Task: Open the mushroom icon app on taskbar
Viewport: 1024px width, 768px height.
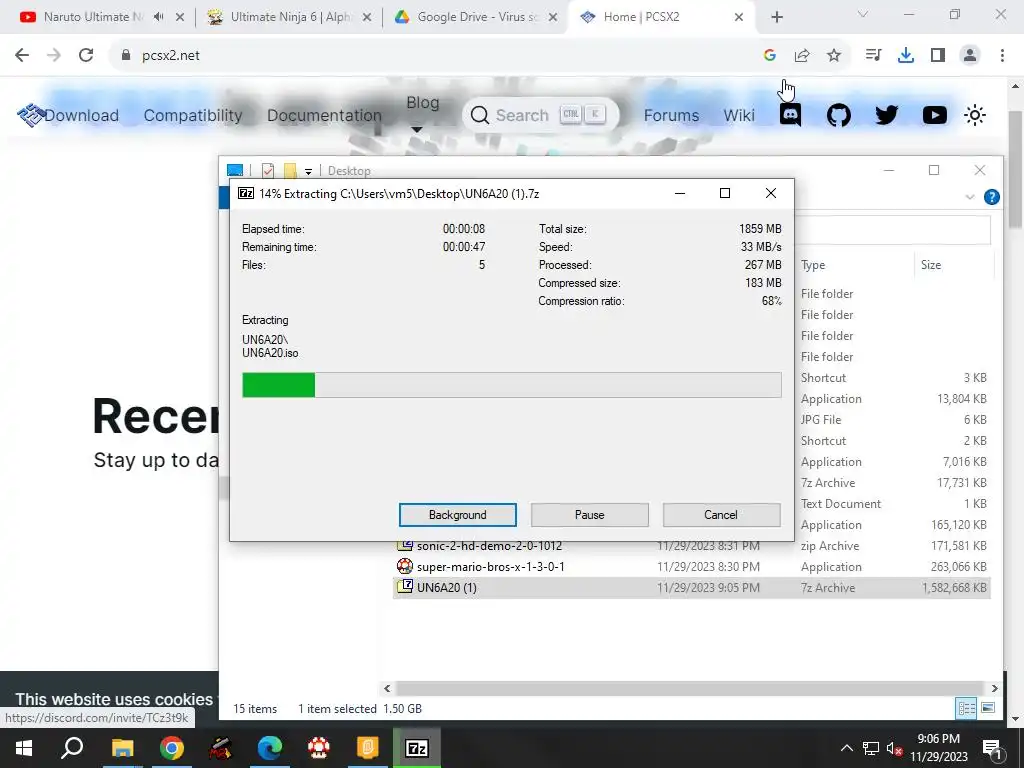Action: pos(319,748)
